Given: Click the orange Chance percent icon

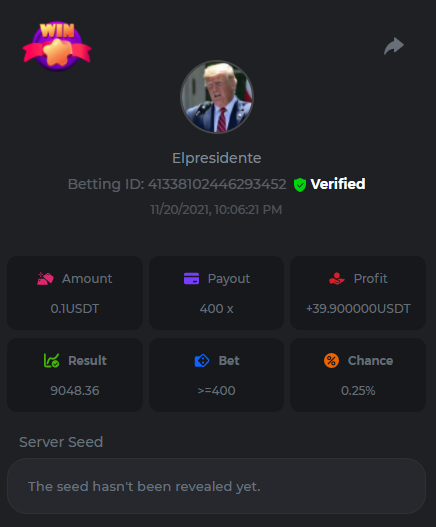Looking at the screenshot, I should pos(331,361).
